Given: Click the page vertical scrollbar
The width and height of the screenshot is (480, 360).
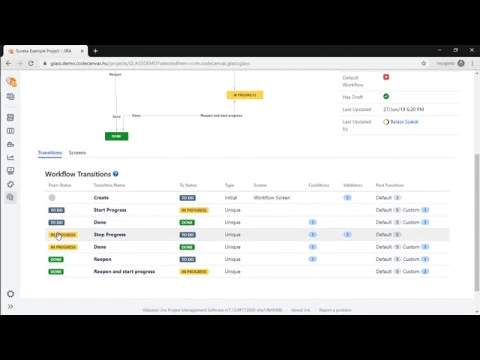Looking at the screenshot, I should click(477, 222).
